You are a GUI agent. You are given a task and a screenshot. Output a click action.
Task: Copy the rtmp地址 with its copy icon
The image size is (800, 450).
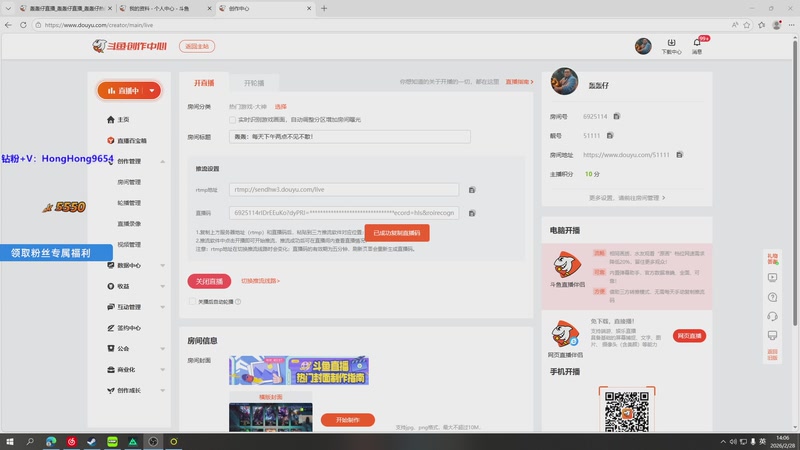[472, 189]
